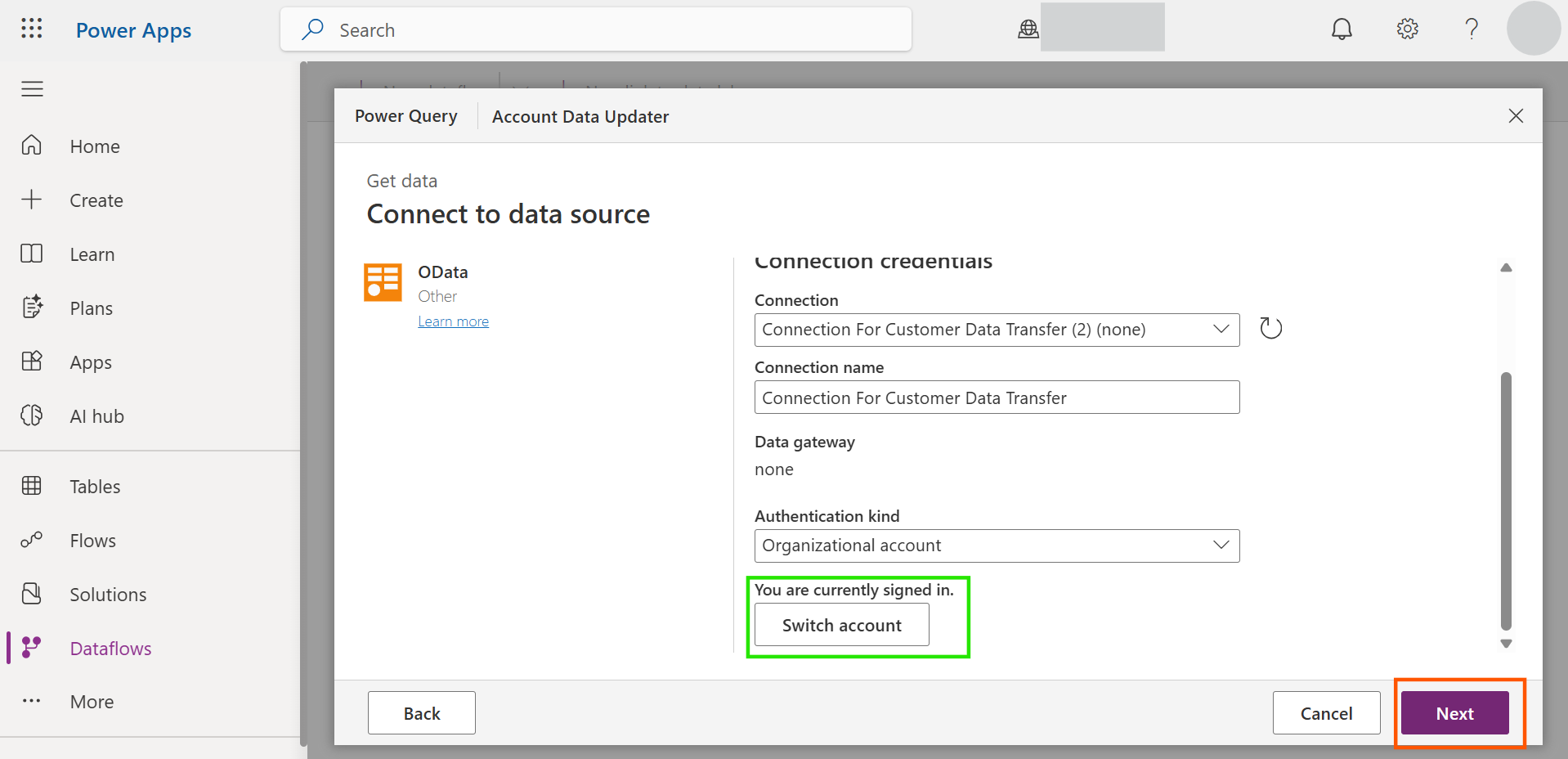Collapse the left navigation hamburger menu

point(32,89)
